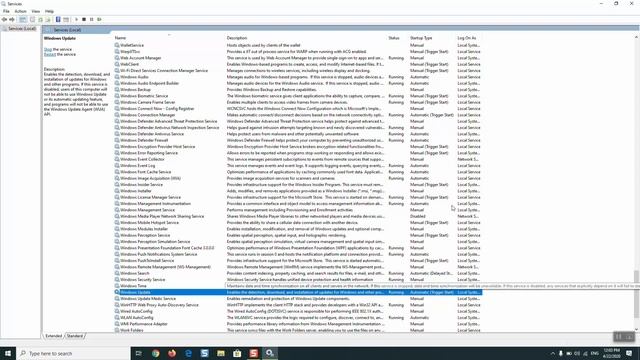Select the Windows Backup row
This screenshot has height=360, width=640.
click(298, 90)
